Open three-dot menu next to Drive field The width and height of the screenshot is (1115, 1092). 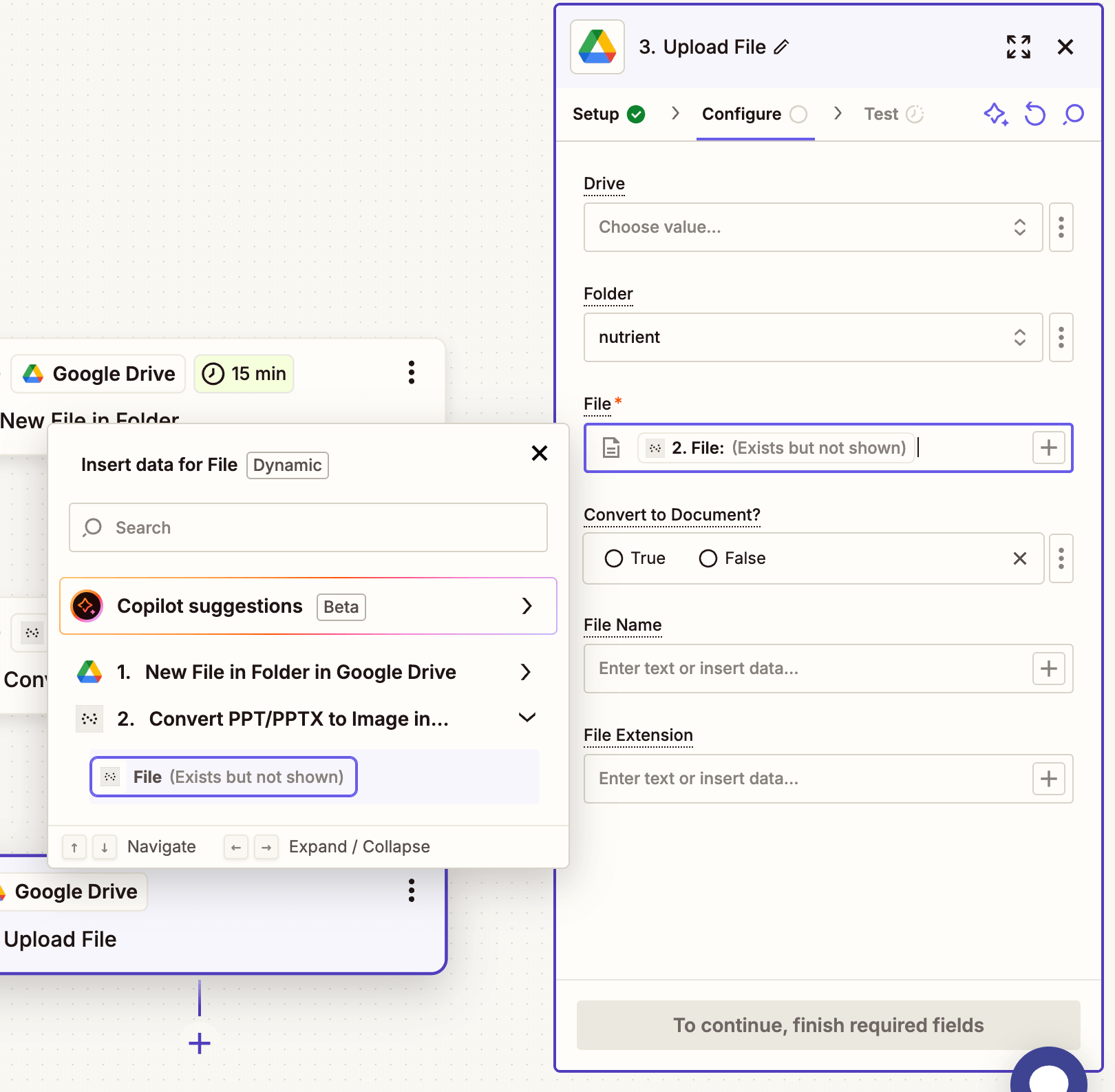pyautogui.click(x=1061, y=227)
